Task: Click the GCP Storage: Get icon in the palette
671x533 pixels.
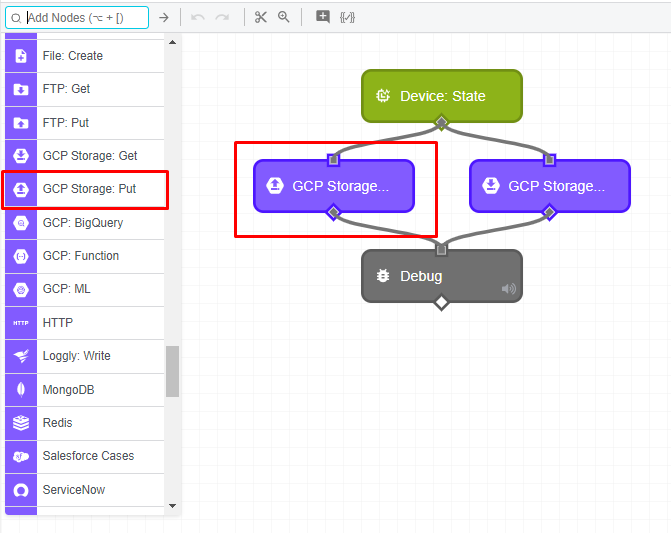Action: (21, 156)
